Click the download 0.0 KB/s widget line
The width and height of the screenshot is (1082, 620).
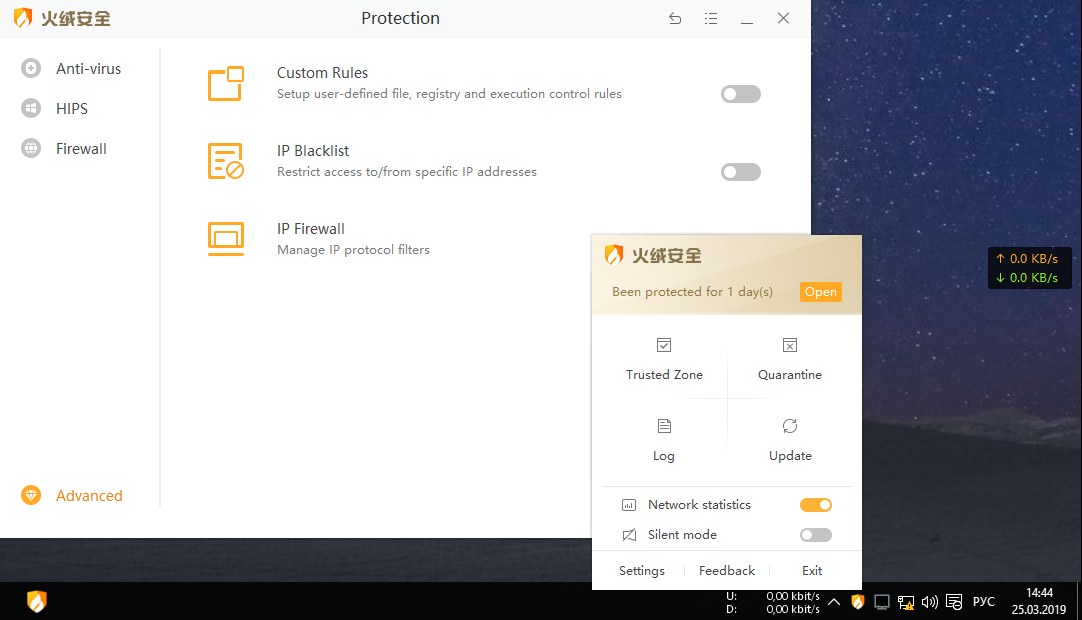click(x=1027, y=278)
